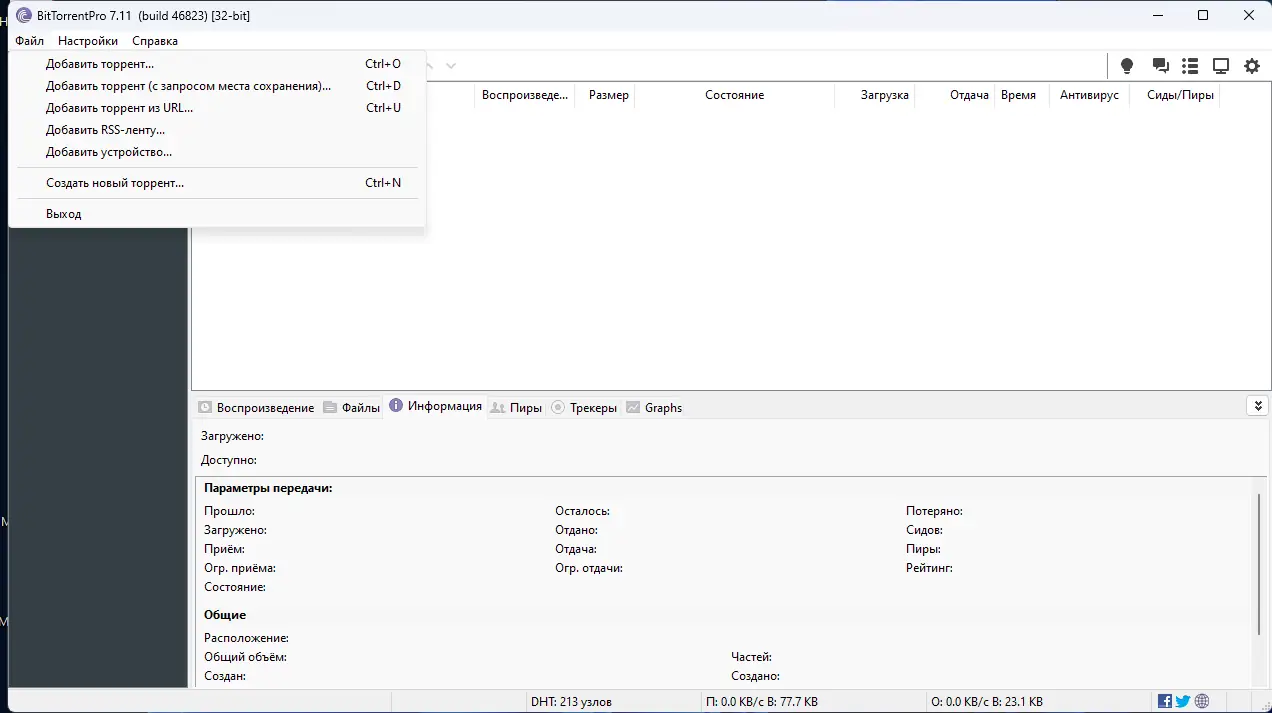Open the Трекеры tab

pos(584,407)
